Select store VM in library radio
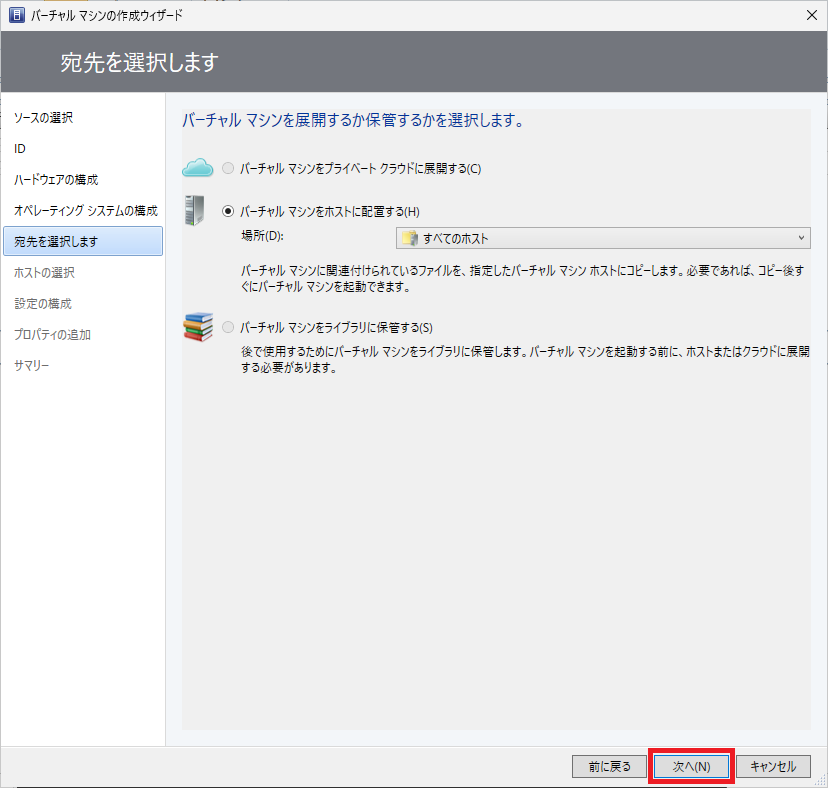The image size is (828, 788). click(x=228, y=327)
